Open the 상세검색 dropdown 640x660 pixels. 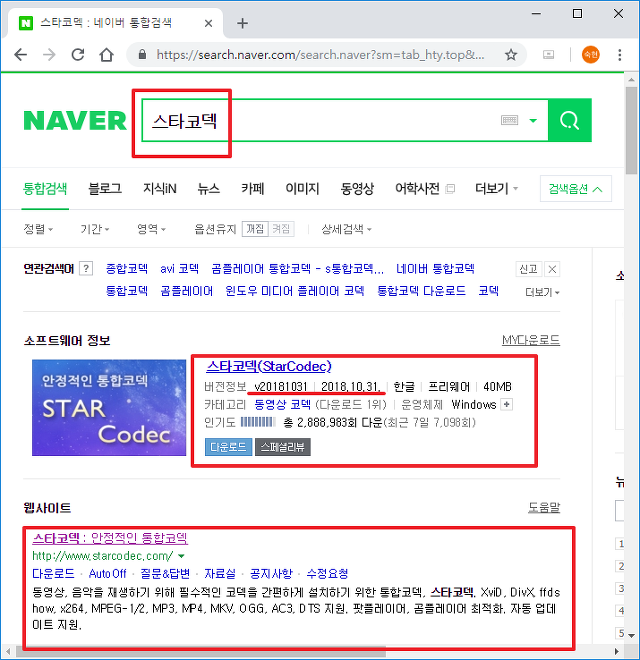pos(347,229)
